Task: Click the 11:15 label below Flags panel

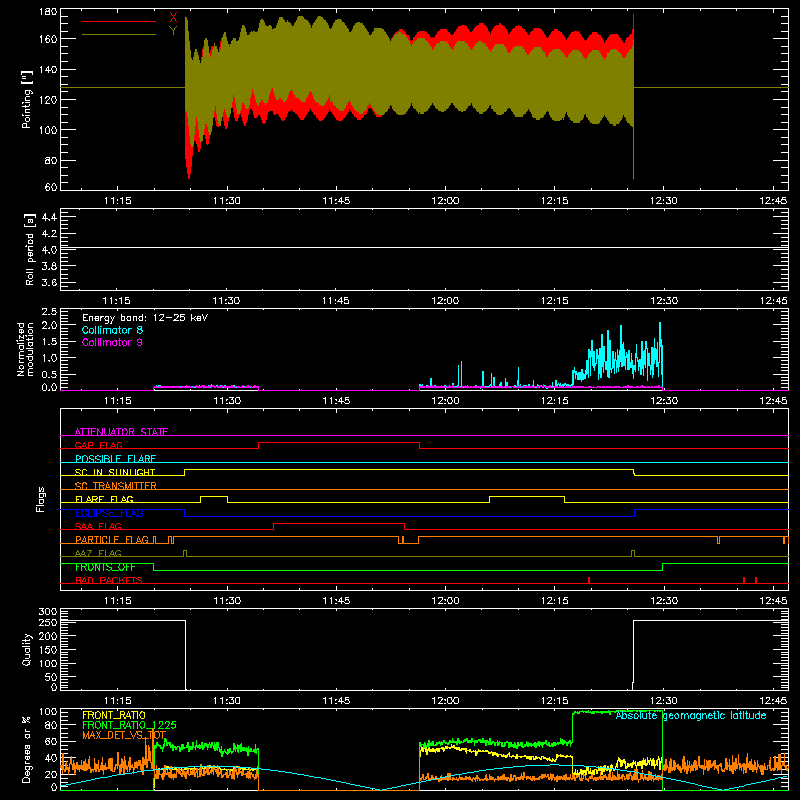Action: tap(117, 601)
